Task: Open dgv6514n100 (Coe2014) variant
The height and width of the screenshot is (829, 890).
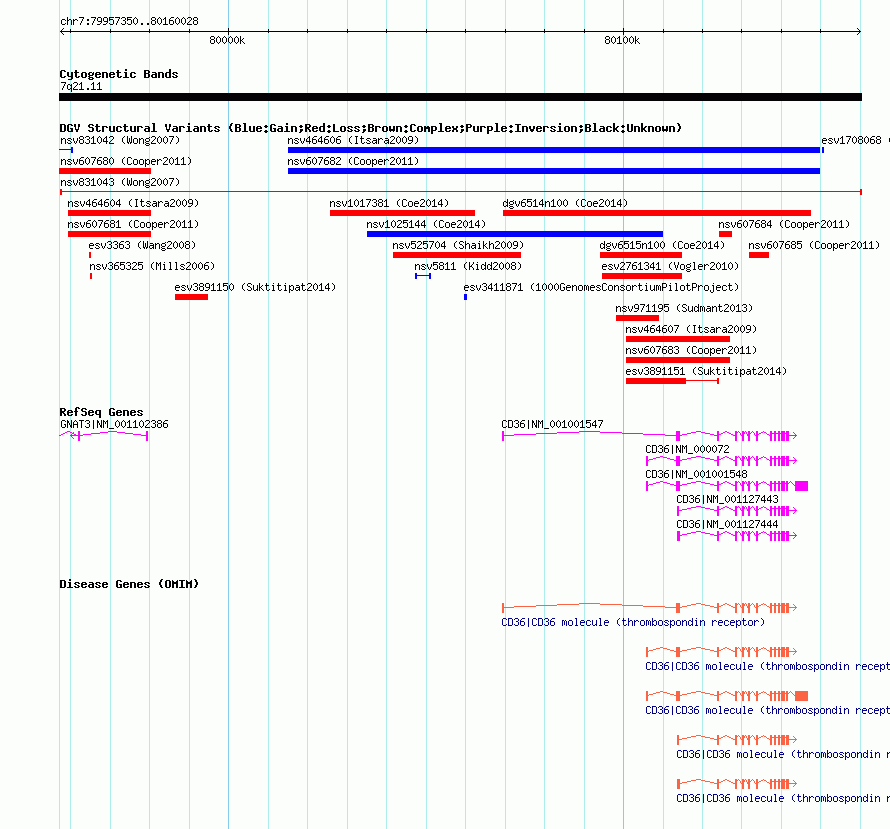Action: click(565, 203)
